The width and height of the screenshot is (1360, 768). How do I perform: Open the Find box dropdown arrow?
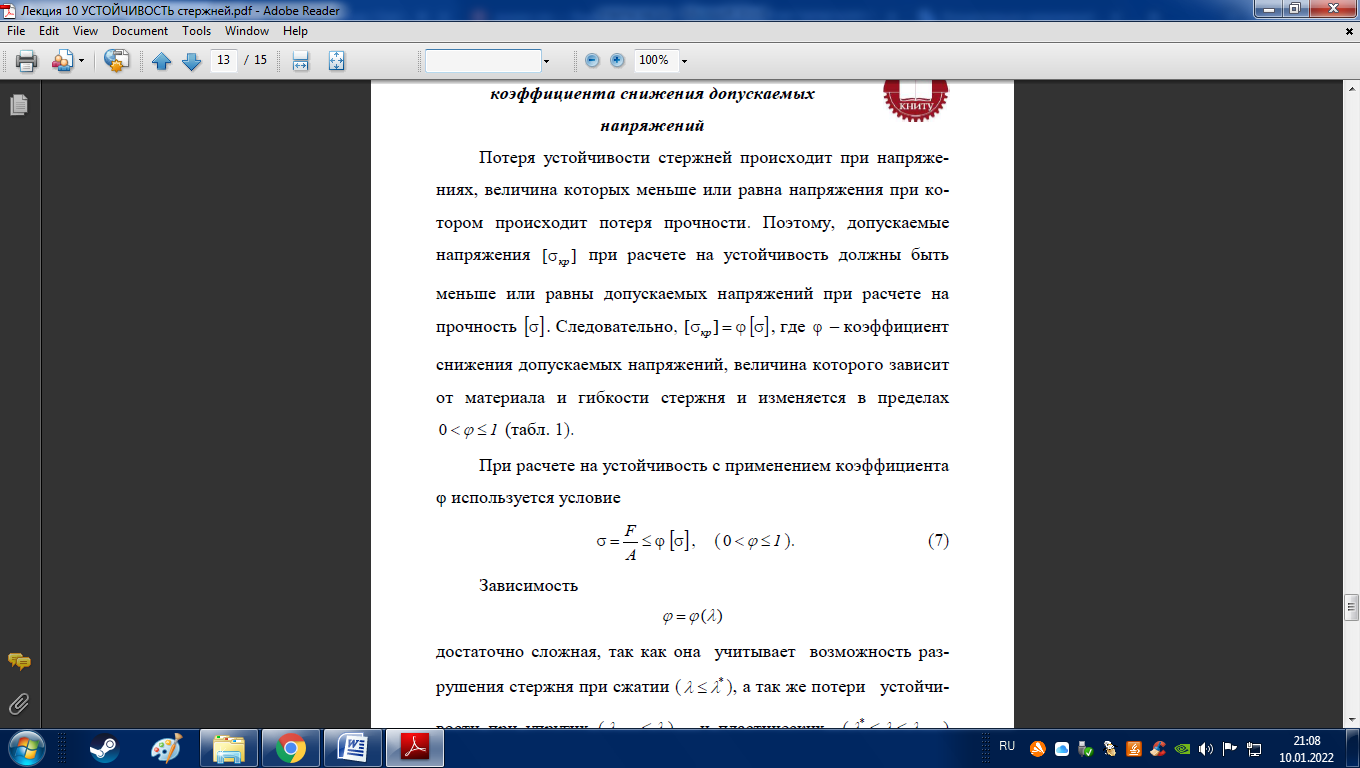point(546,61)
